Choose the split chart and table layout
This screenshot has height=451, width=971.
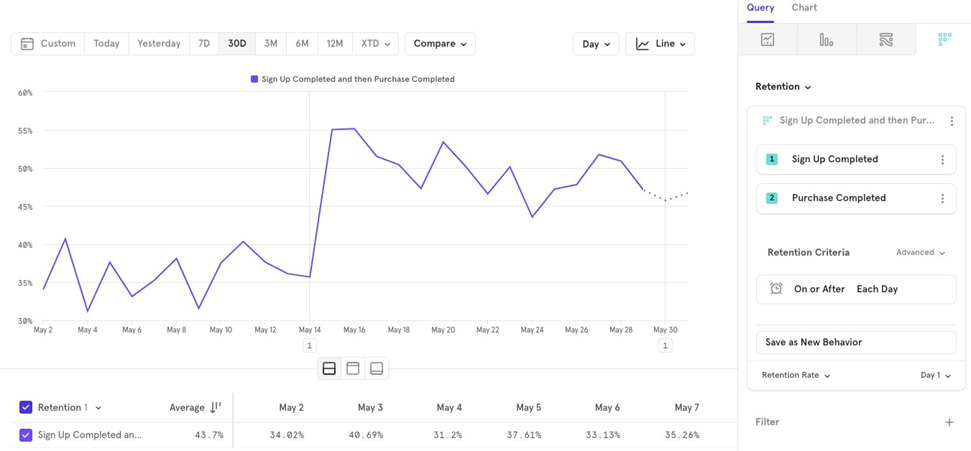[329, 369]
